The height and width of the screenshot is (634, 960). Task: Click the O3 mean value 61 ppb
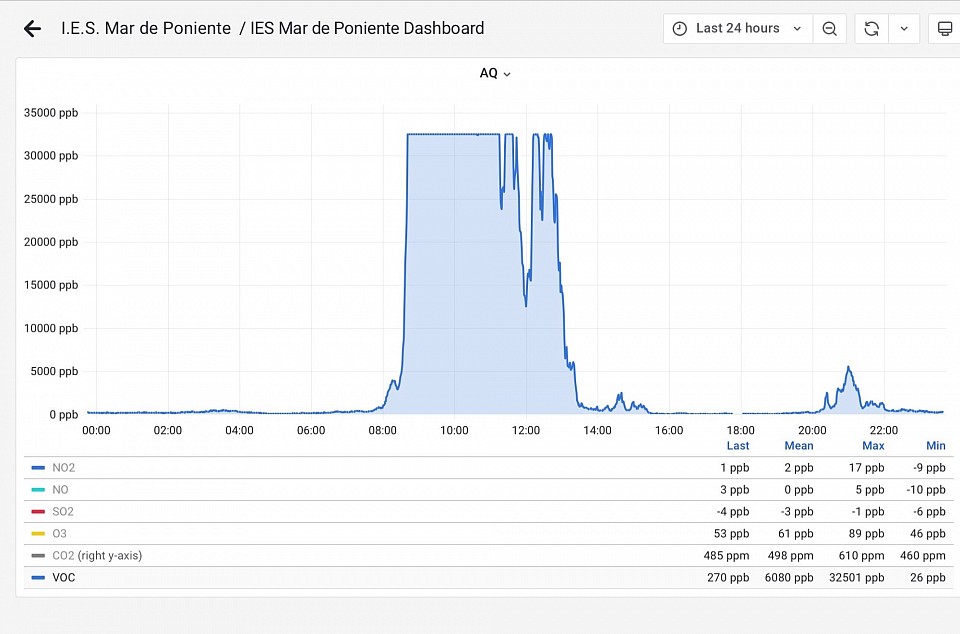coord(796,534)
